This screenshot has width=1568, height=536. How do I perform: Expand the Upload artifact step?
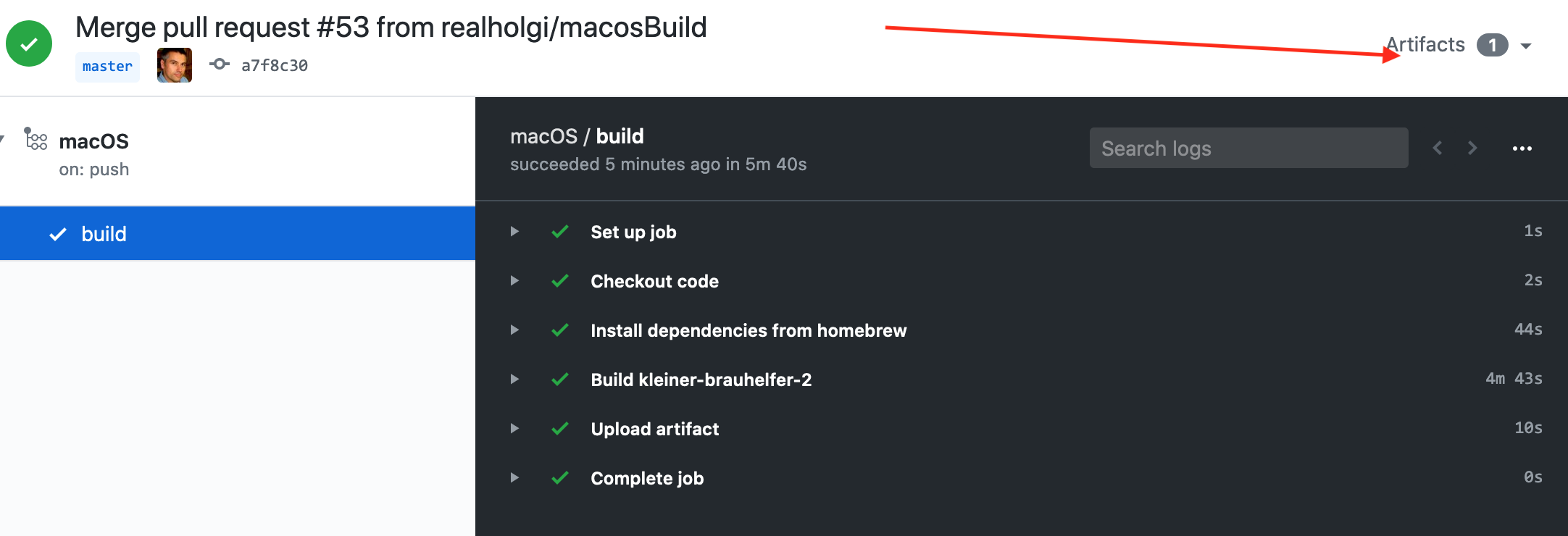[514, 429]
